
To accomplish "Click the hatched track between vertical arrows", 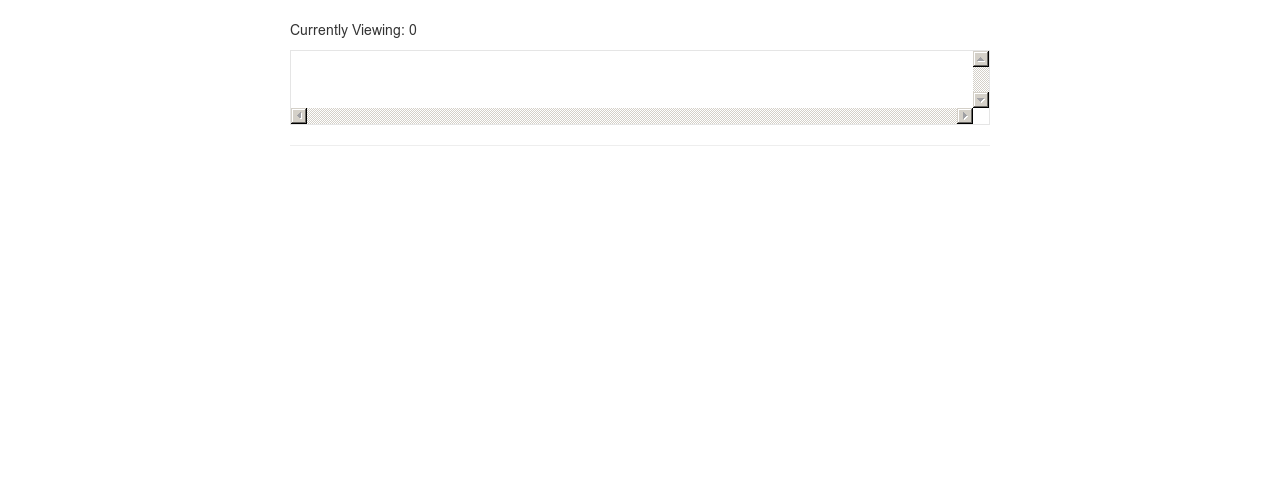I will [x=981, y=79].
